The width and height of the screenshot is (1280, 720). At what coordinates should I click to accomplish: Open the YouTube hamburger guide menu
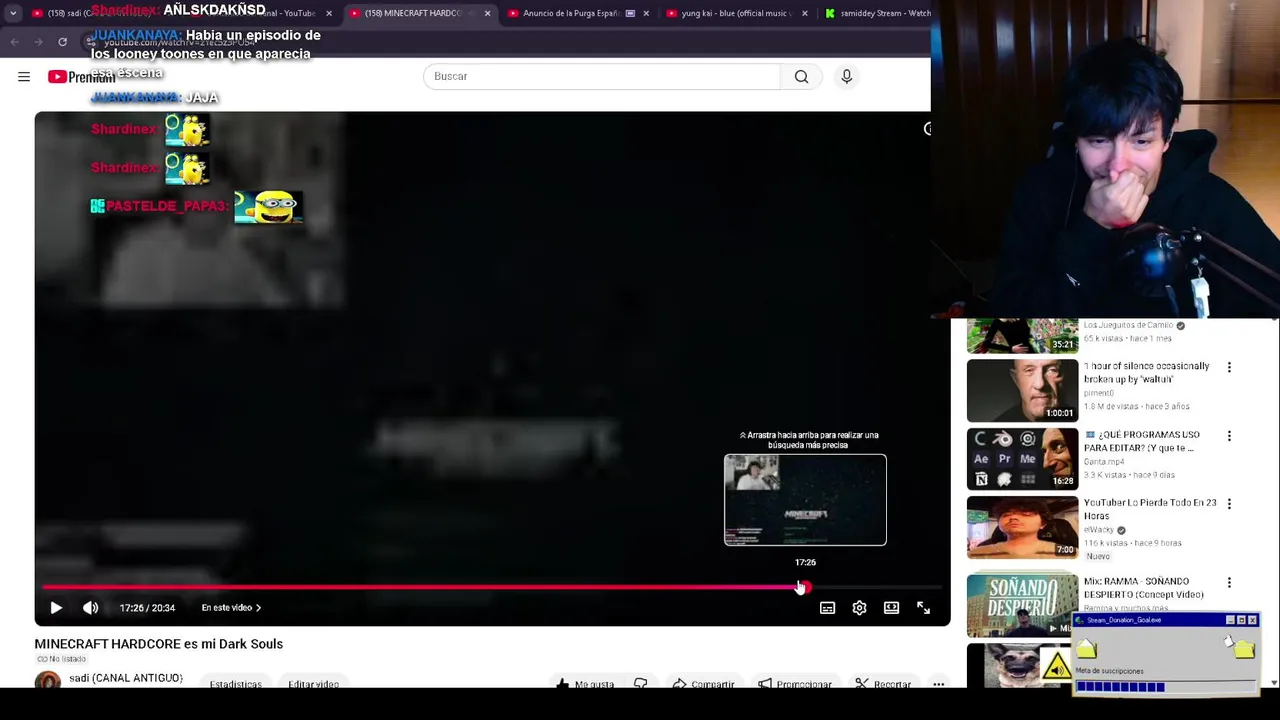click(24, 76)
